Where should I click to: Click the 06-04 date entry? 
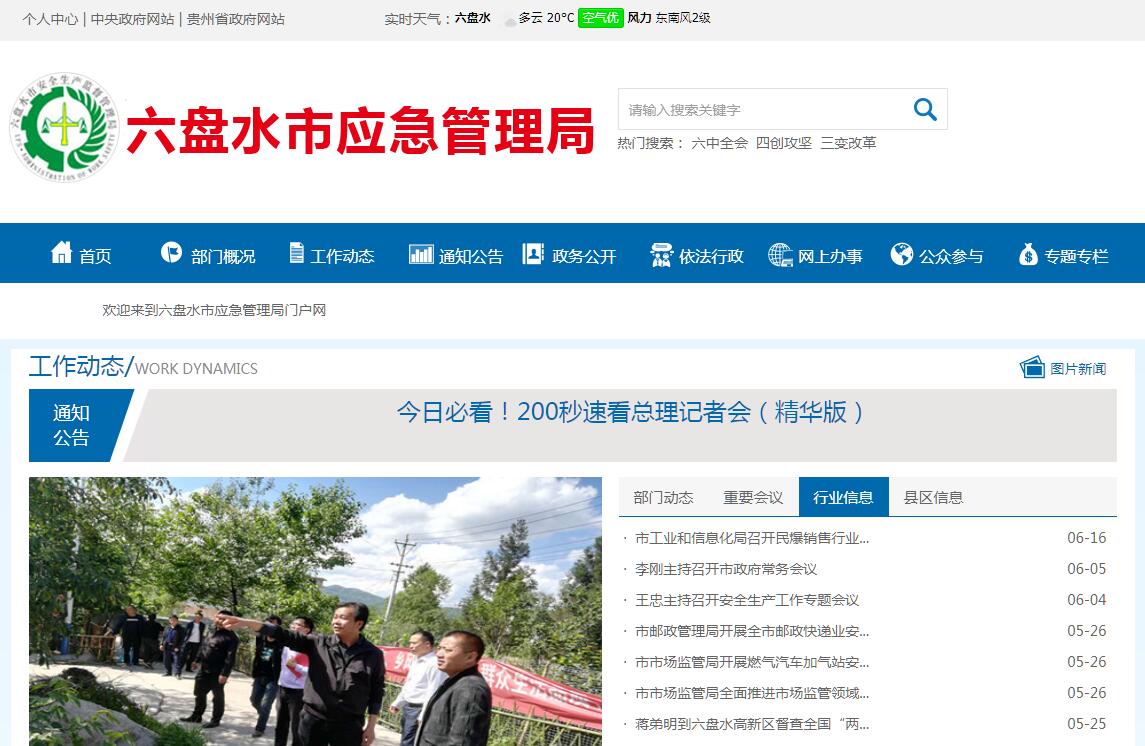coord(1087,600)
